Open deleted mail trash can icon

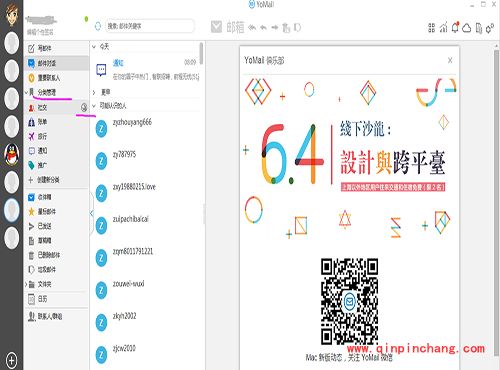click(x=31, y=255)
